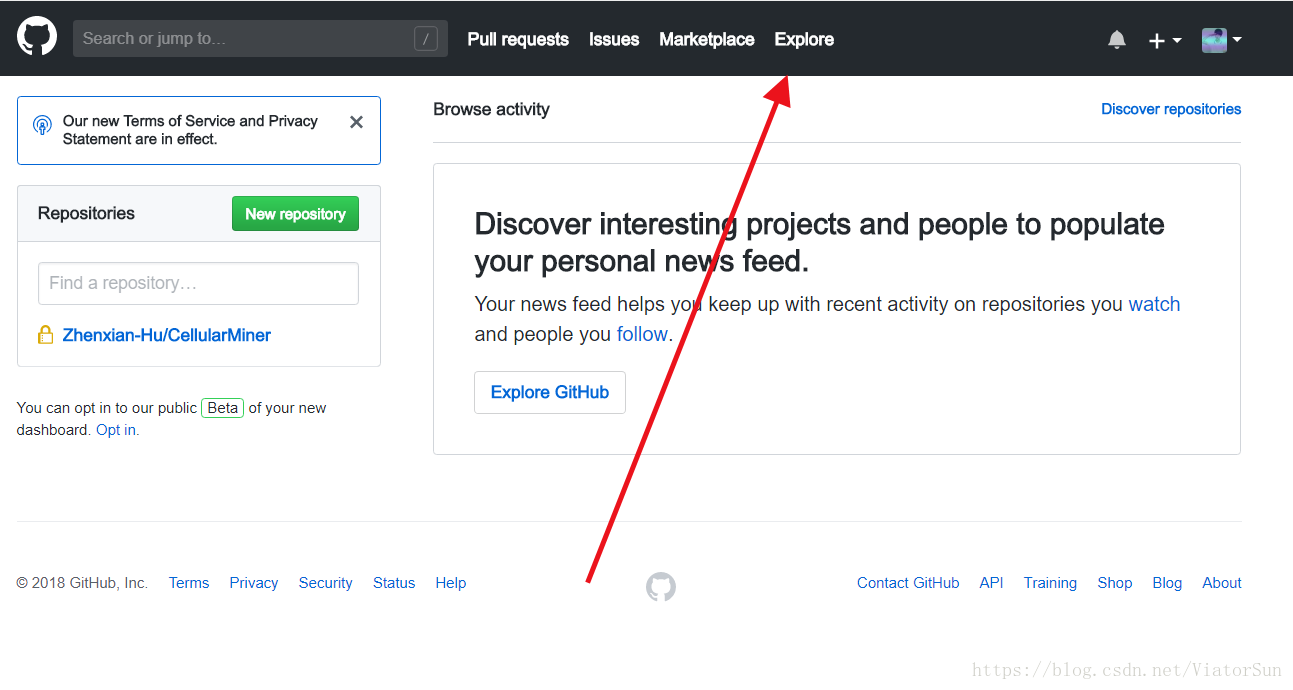This screenshot has width=1293, height=690.
Task: Go to Issues in navigation
Action: point(614,40)
